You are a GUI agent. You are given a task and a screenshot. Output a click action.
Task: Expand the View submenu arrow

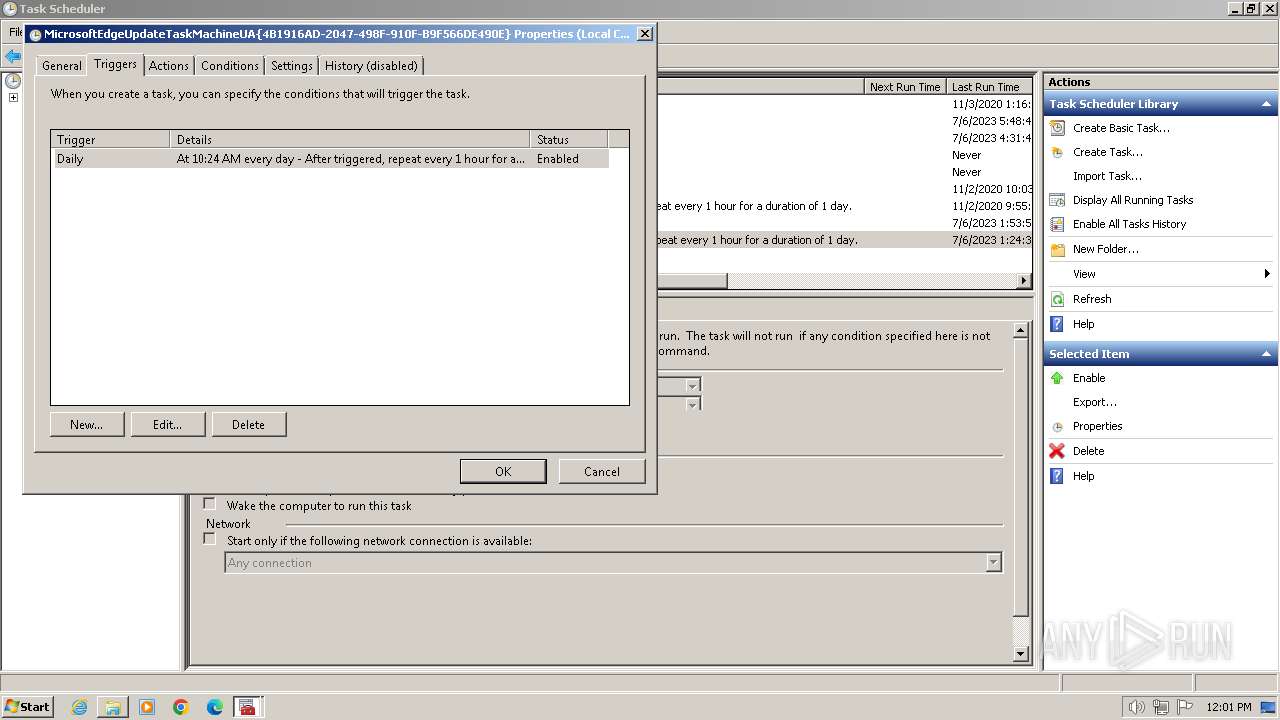click(1267, 274)
